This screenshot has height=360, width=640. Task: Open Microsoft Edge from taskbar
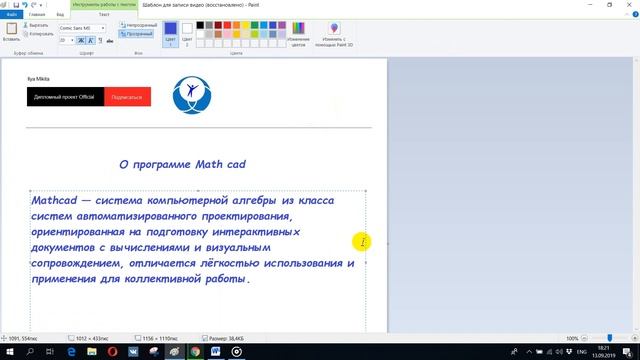[71, 351]
